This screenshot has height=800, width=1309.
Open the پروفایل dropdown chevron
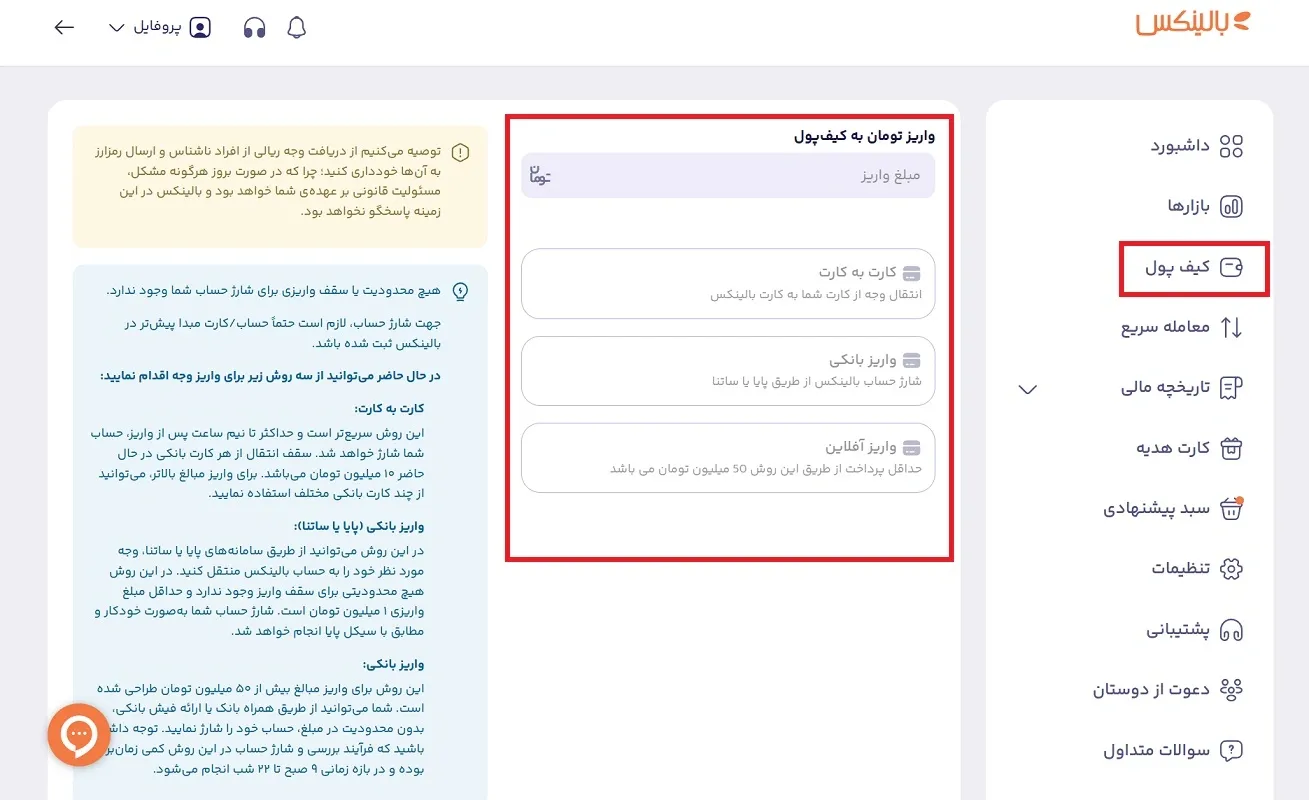(x=115, y=28)
